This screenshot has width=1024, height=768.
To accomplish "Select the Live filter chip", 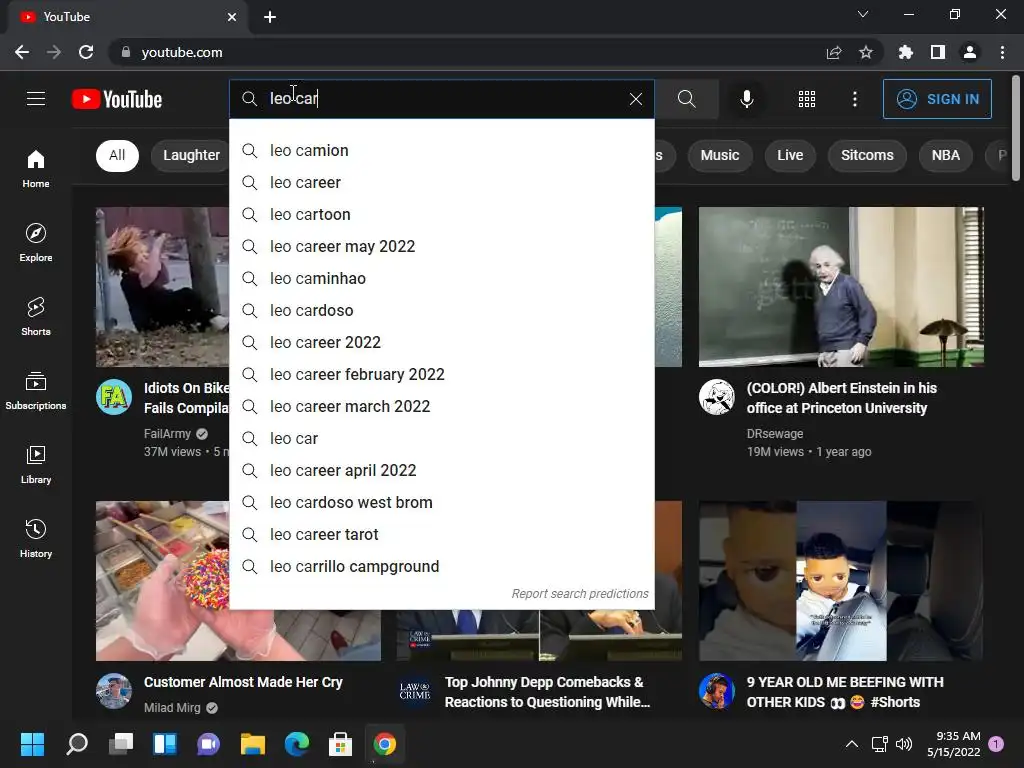I will (790, 155).
